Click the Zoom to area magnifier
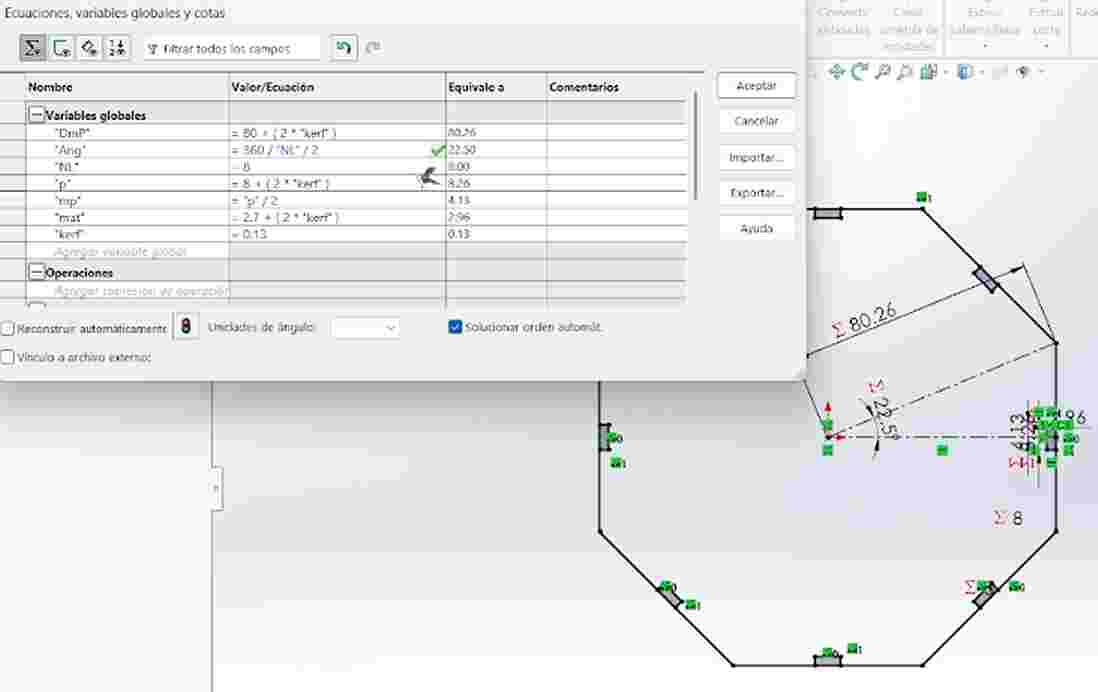The height and width of the screenshot is (692, 1098). tap(905, 72)
